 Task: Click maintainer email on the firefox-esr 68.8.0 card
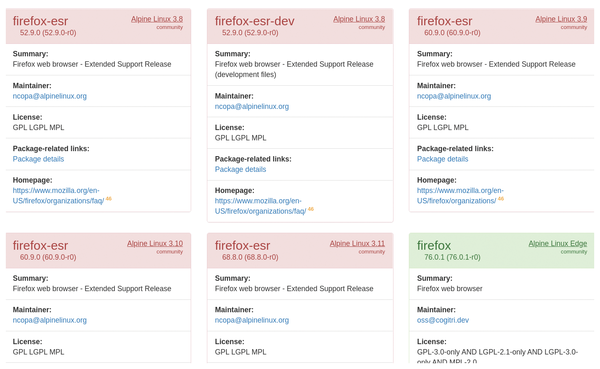(252, 320)
